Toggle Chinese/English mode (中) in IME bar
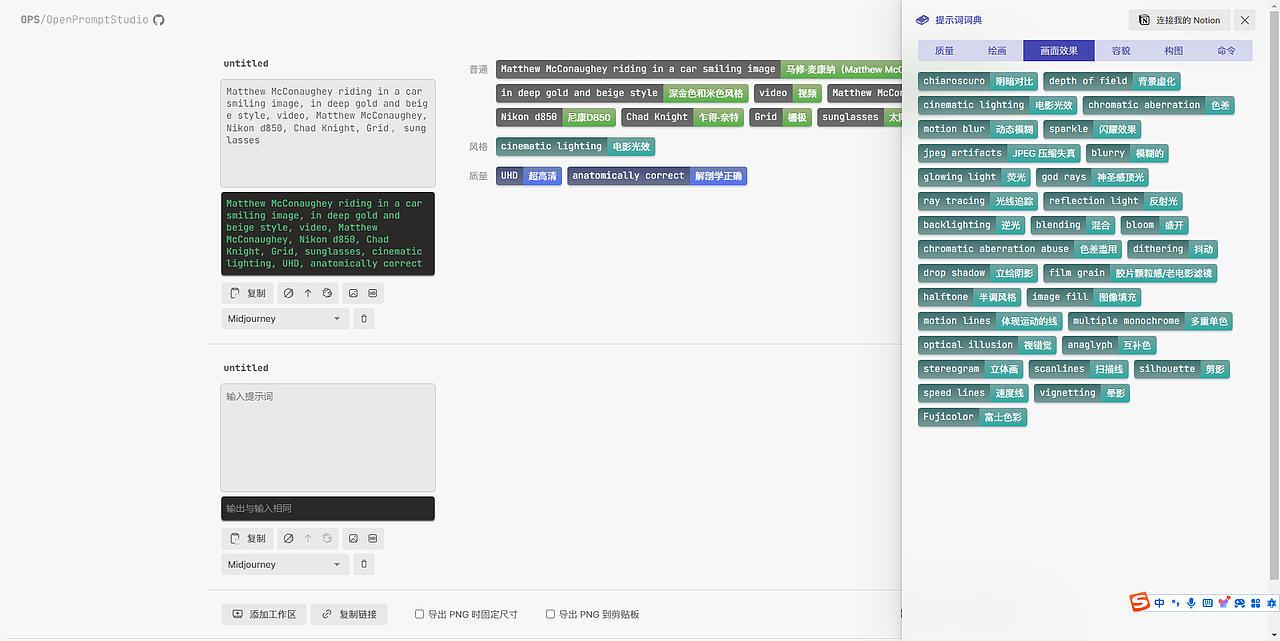The width and height of the screenshot is (1280, 641). (1159, 603)
